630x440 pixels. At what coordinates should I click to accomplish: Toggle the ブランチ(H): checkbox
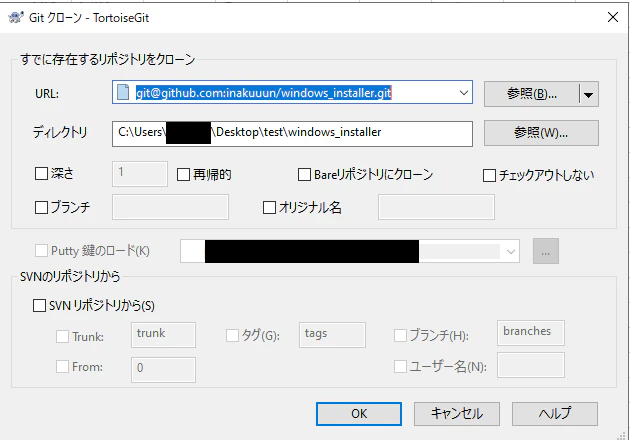[x=400, y=335]
